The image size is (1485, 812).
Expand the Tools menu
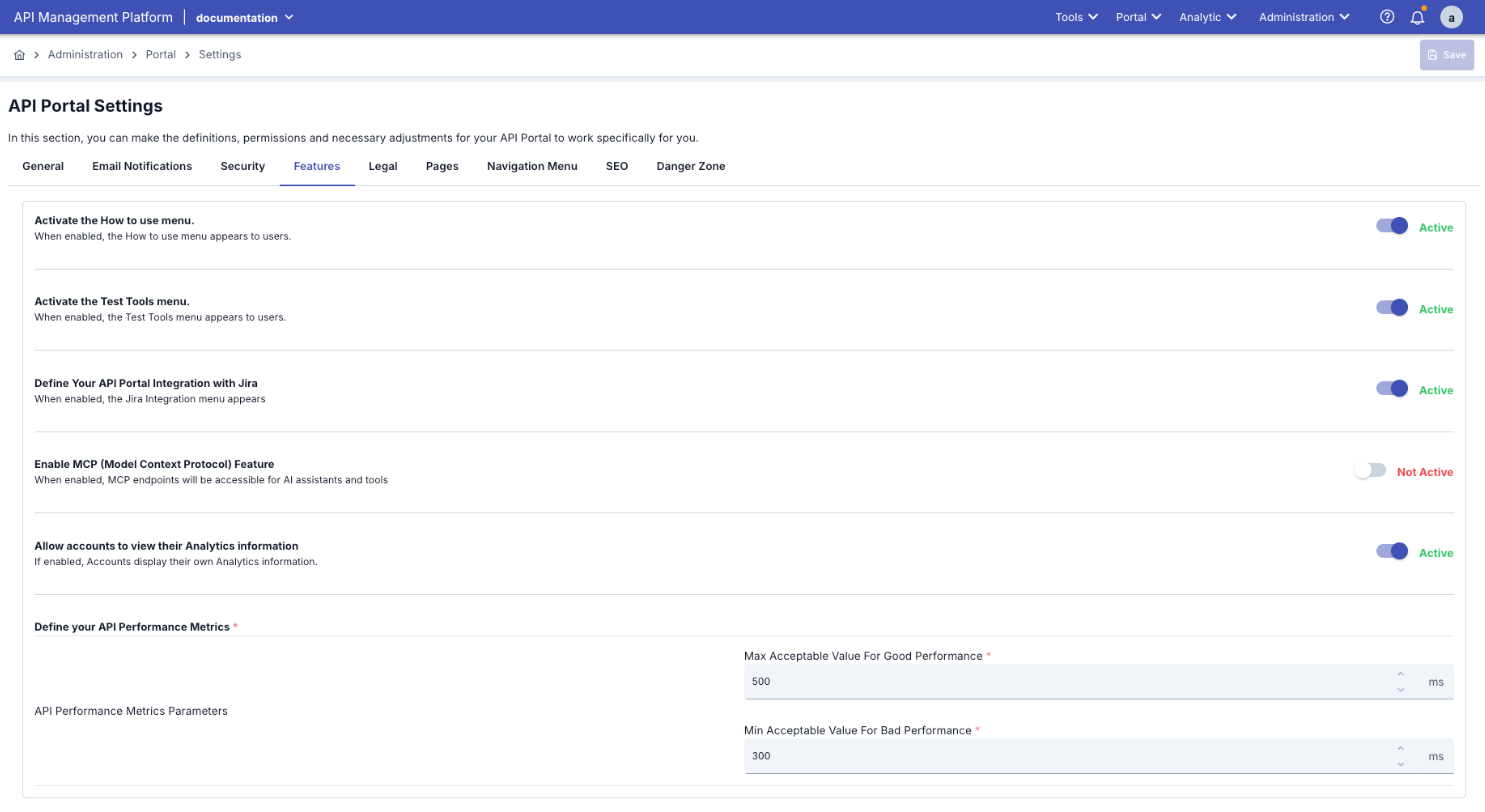pyautogui.click(x=1077, y=17)
